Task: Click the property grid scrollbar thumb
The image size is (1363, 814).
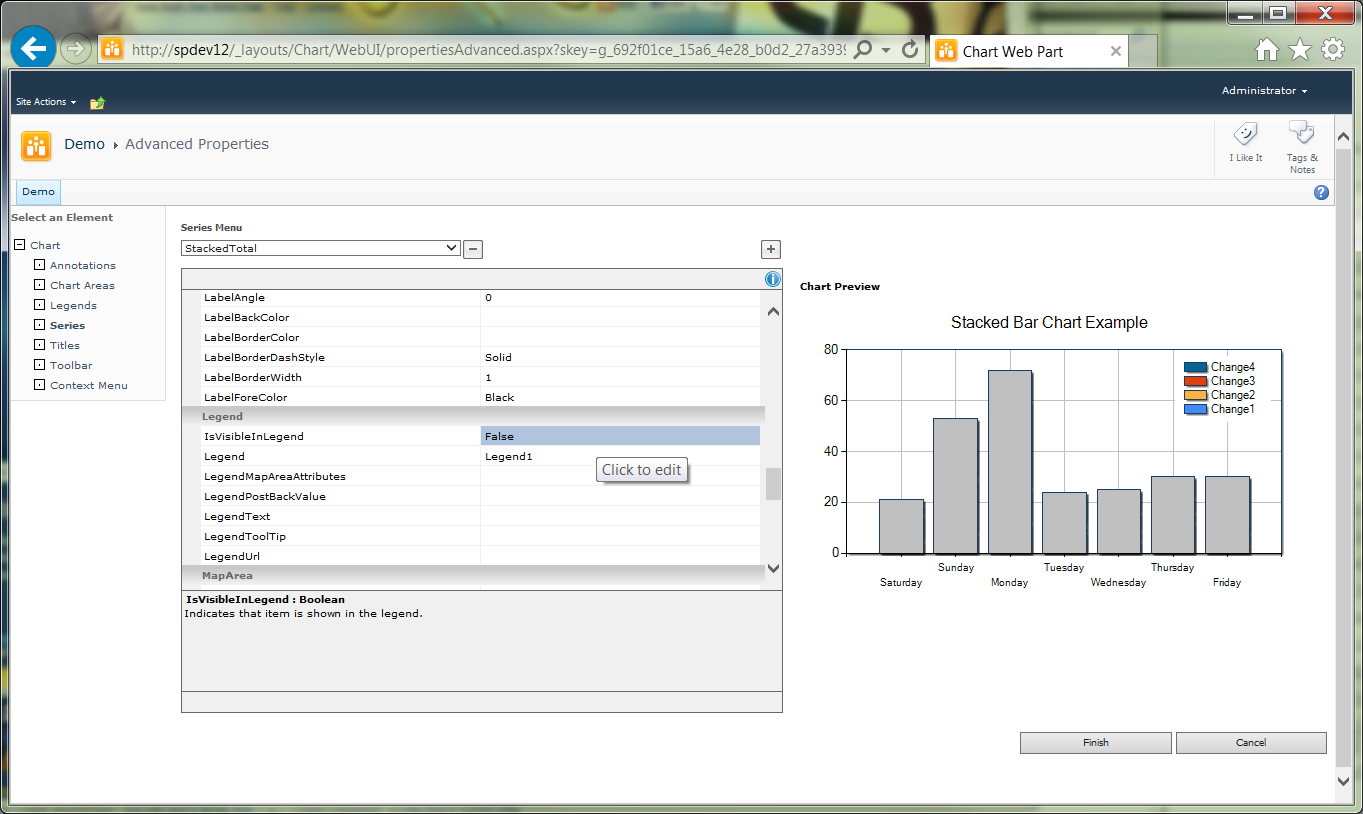Action: click(x=773, y=484)
